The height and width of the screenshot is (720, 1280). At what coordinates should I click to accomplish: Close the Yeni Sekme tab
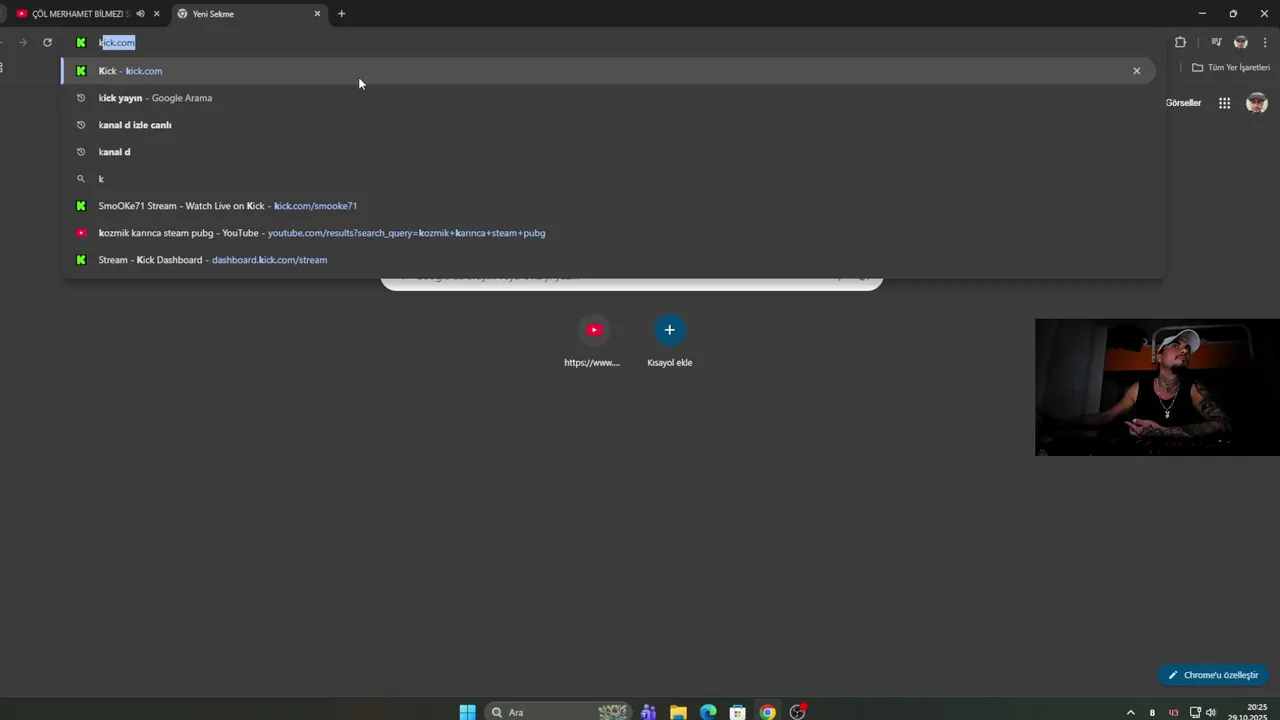318,14
